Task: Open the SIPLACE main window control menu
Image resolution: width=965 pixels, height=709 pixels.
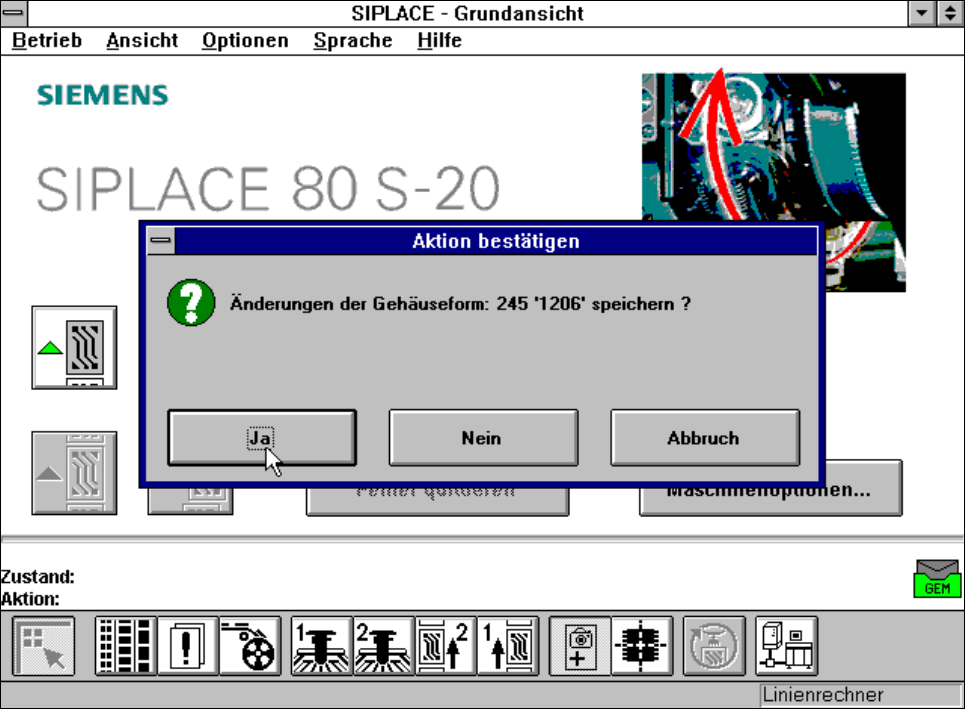Action: (x=14, y=13)
